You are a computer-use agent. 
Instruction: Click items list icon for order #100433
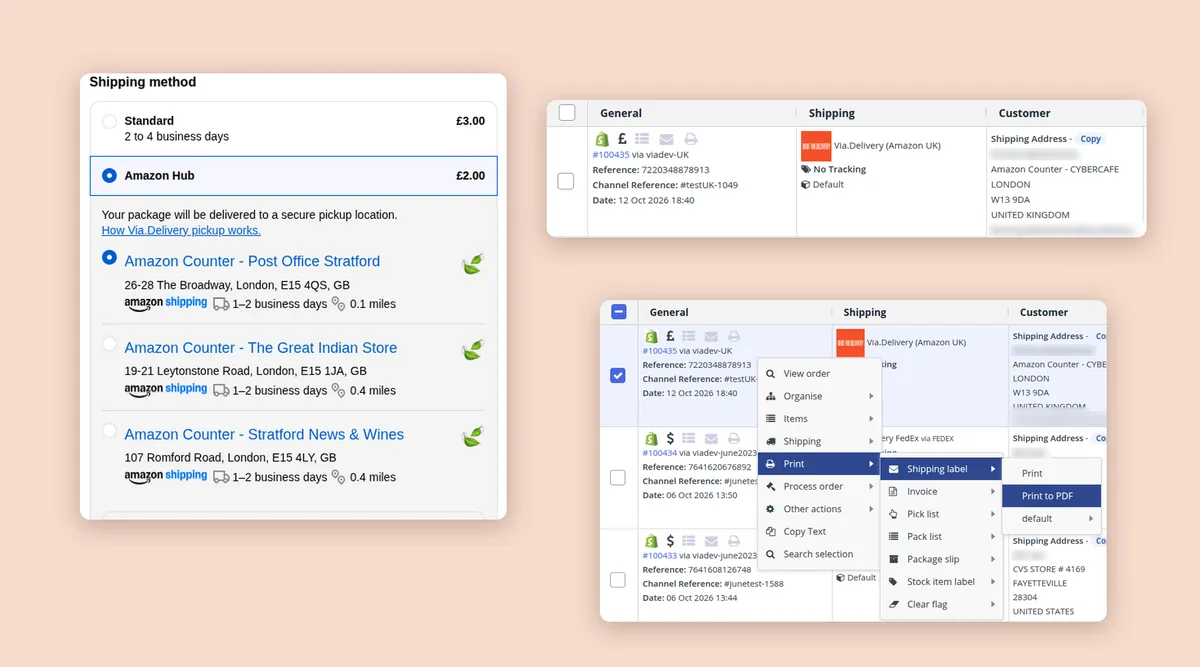coord(689,541)
